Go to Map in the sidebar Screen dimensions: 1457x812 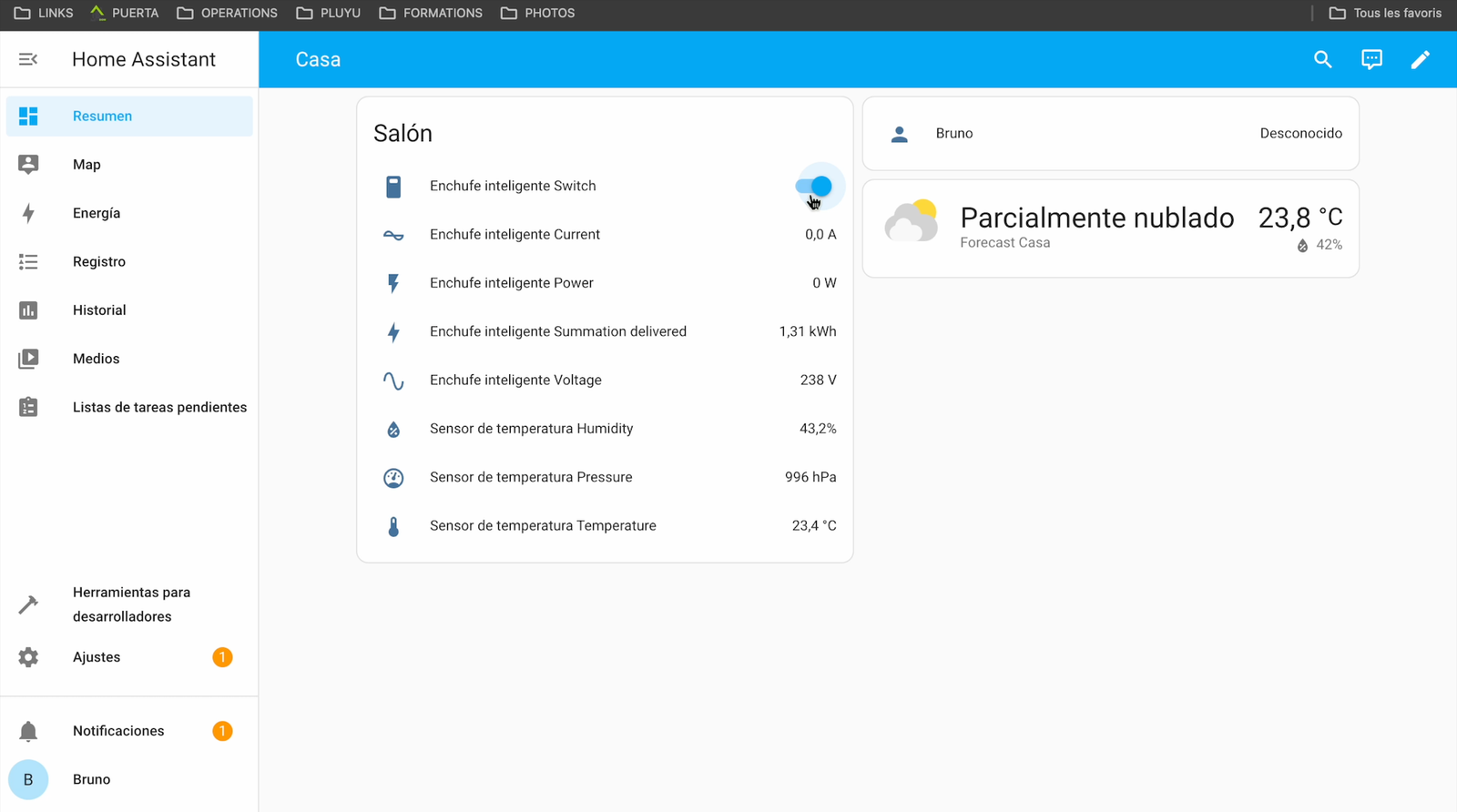[x=129, y=165]
